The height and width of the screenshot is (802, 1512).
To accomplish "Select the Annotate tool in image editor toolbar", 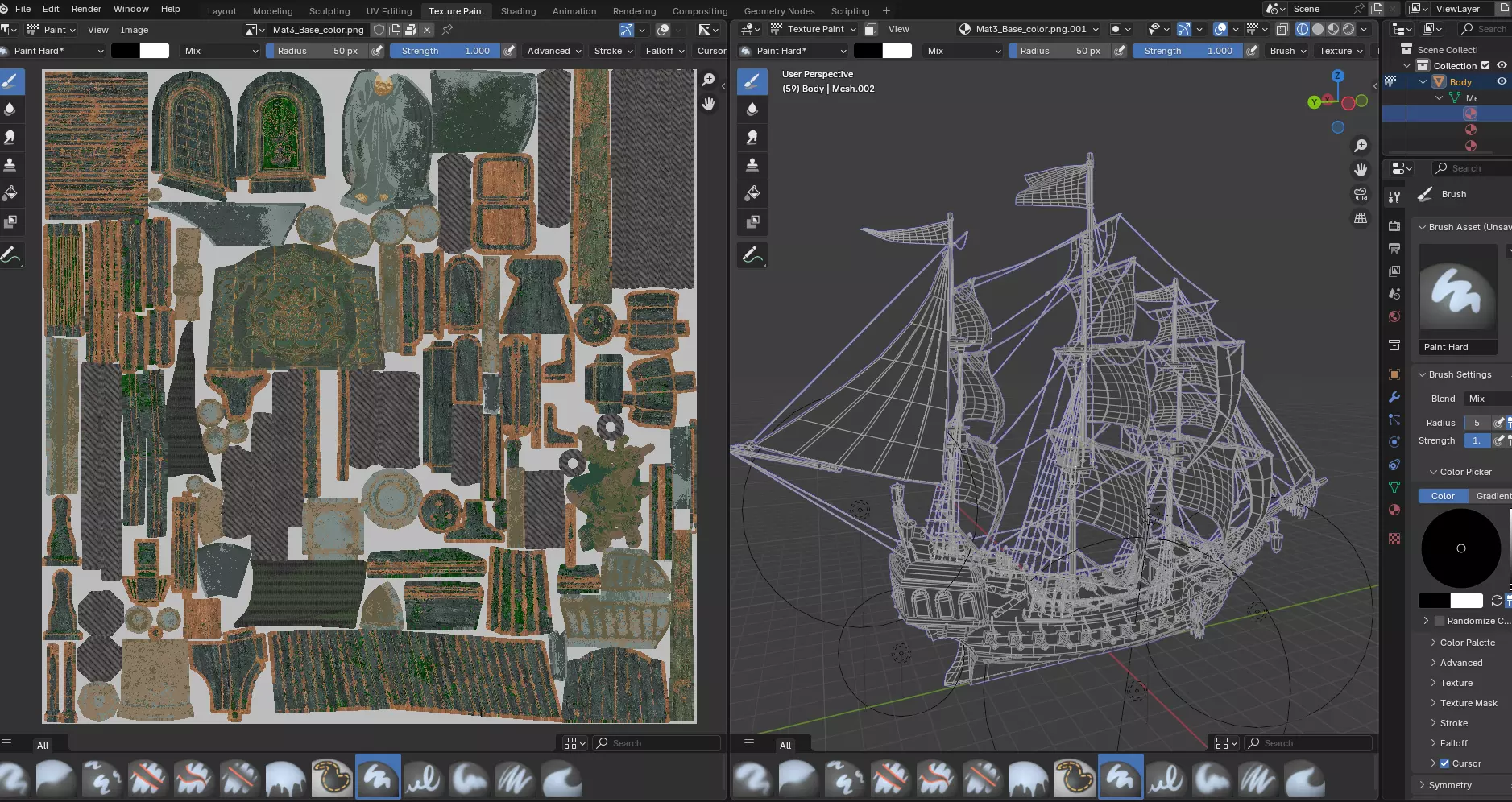I will click(10, 255).
